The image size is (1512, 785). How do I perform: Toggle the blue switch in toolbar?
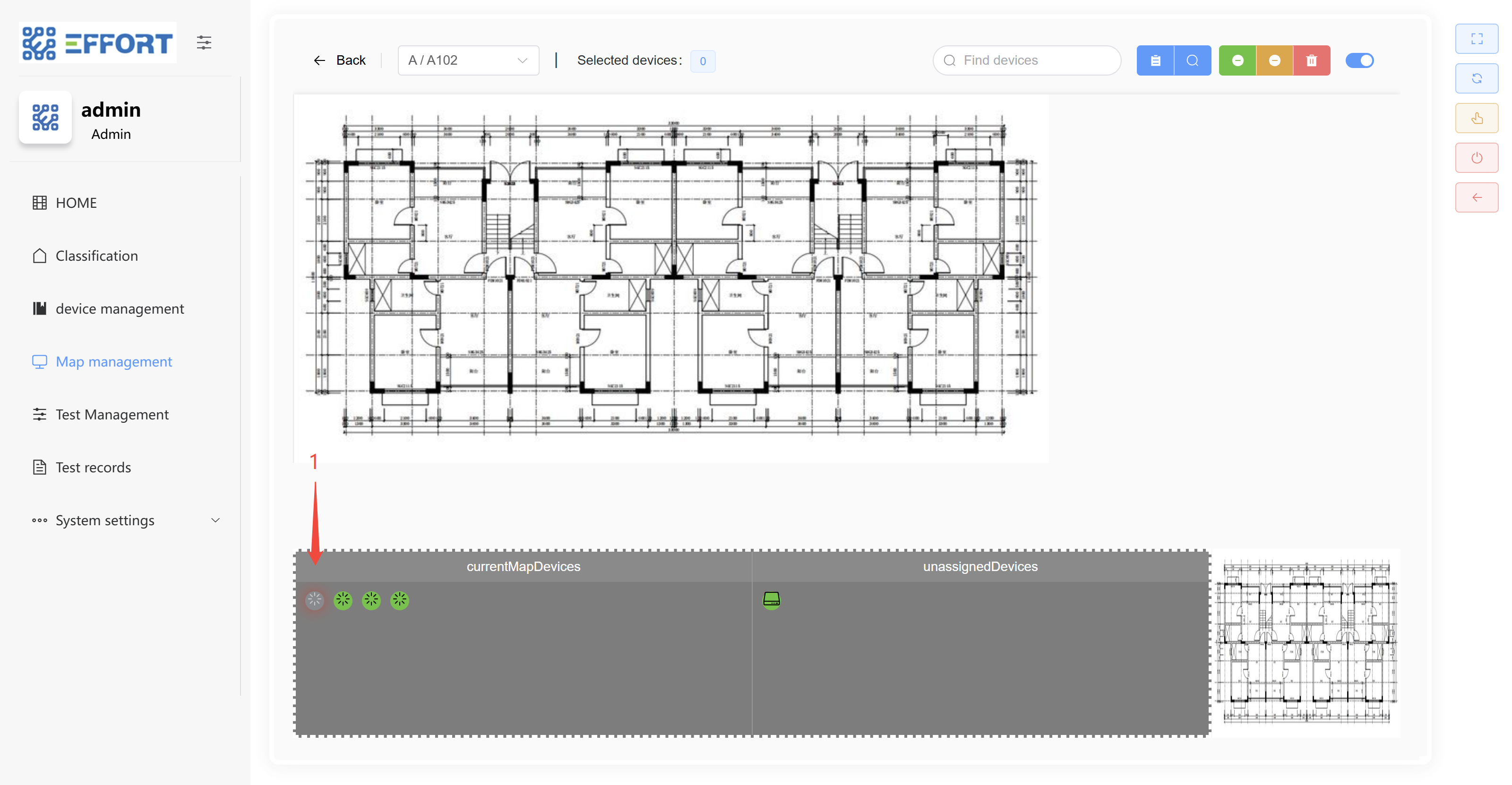pyautogui.click(x=1359, y=60)
